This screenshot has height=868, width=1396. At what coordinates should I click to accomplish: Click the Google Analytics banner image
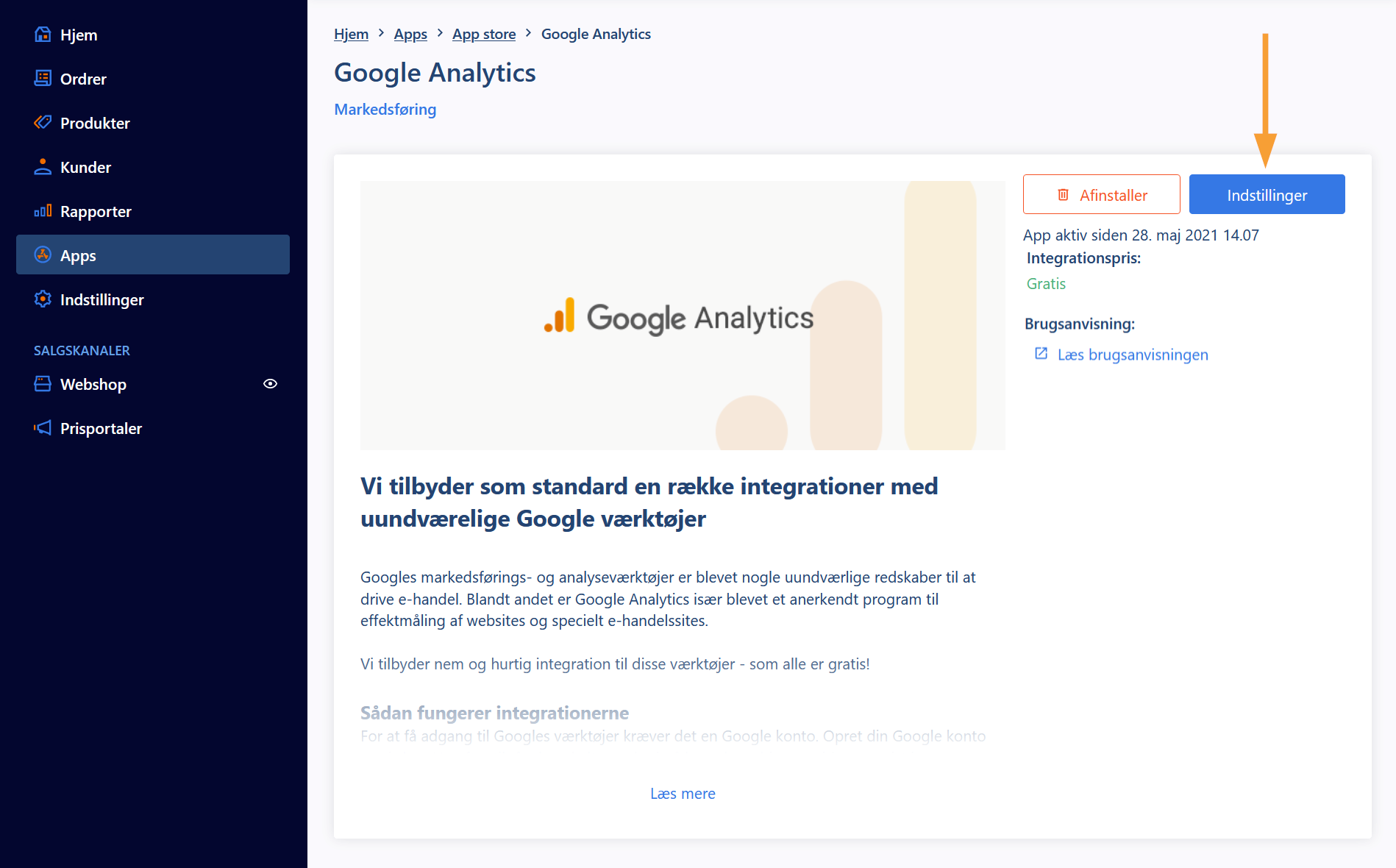click(x=683, y=316)
